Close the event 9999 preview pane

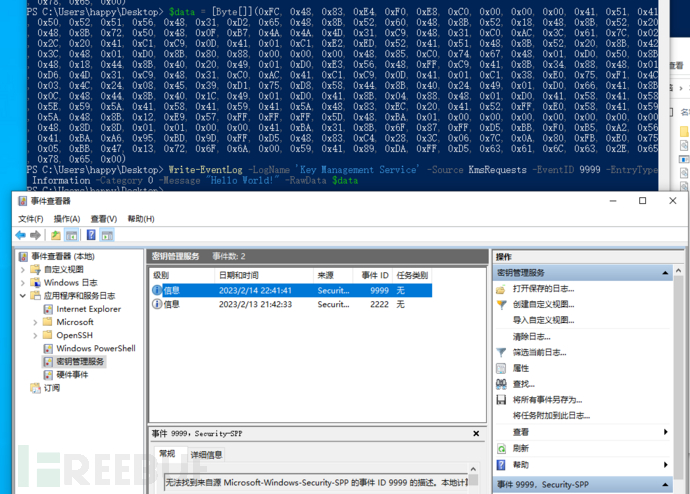476,434
